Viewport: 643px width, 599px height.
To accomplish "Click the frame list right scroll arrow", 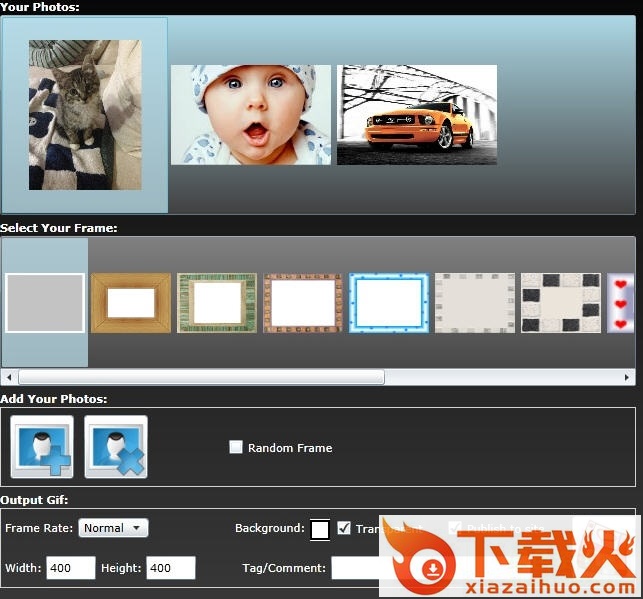I will (627, 377).
